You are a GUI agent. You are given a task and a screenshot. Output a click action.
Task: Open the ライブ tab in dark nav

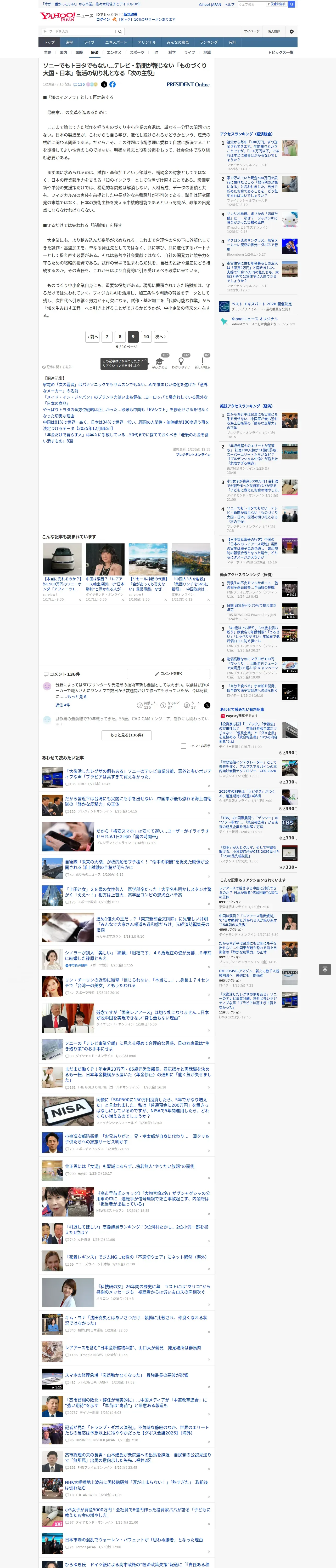coord(89,43)
